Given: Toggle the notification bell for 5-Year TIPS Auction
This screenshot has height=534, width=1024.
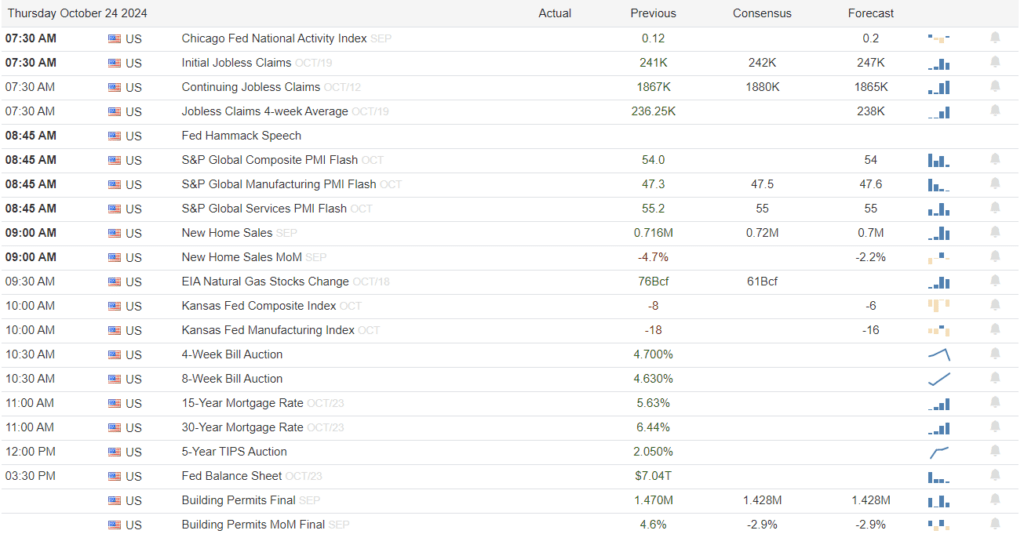Looking at the screenshot, I should click(994, 452).
